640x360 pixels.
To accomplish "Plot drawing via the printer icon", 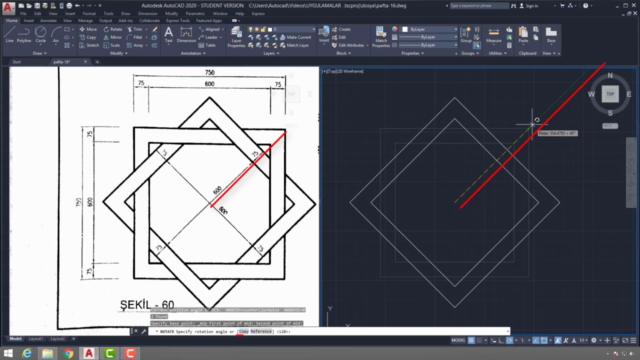I will click(x=69, y=6).
